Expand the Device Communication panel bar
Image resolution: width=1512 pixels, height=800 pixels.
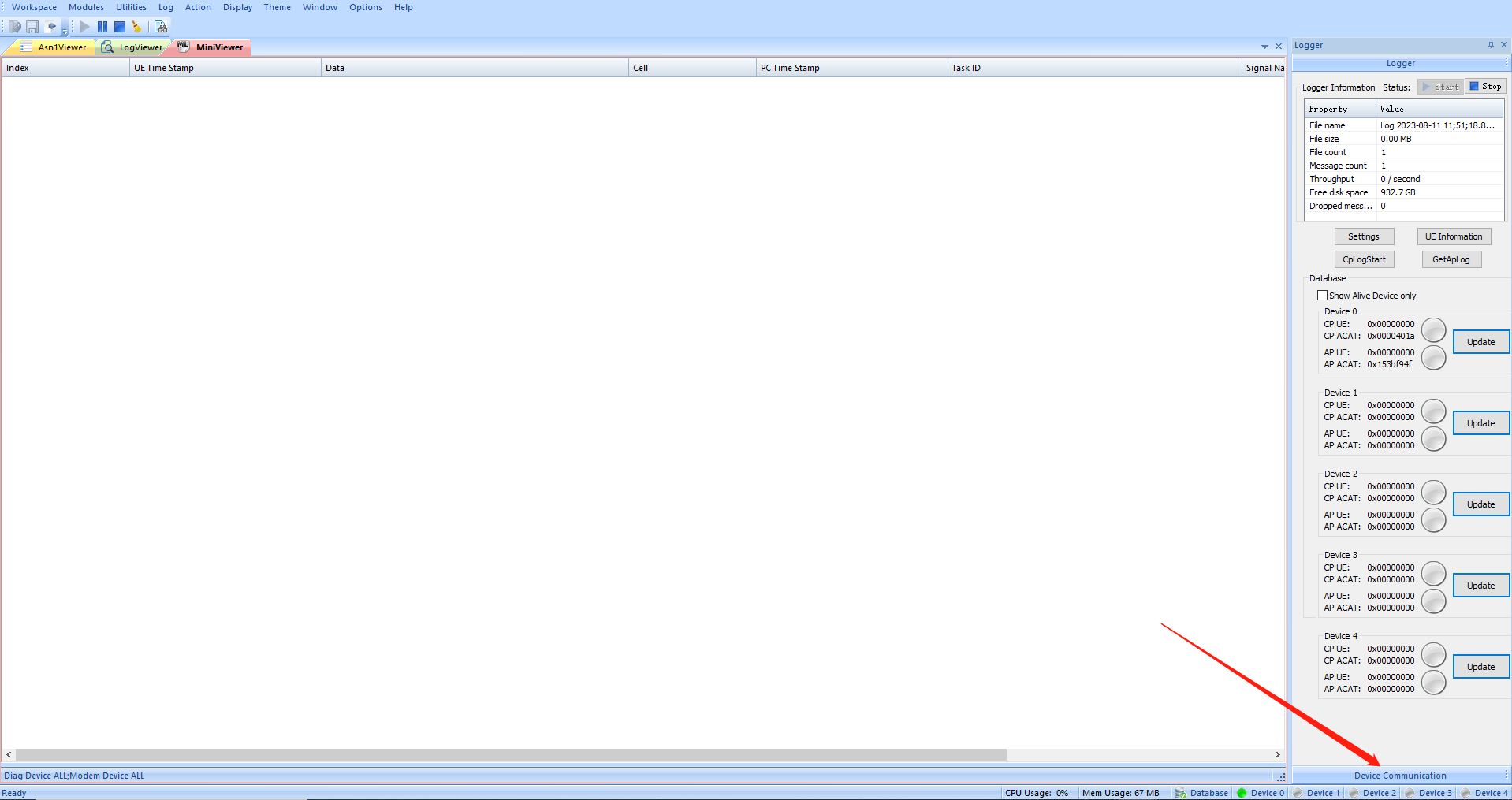pos(1400,776)
